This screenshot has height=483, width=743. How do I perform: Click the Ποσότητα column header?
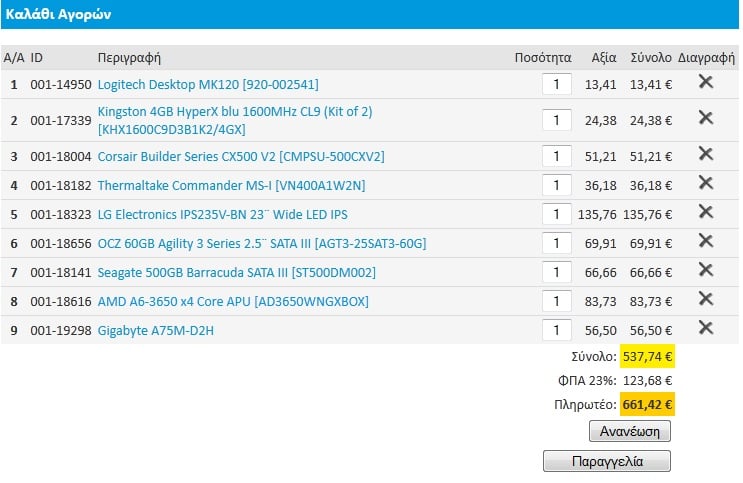[x=543, y=58]
